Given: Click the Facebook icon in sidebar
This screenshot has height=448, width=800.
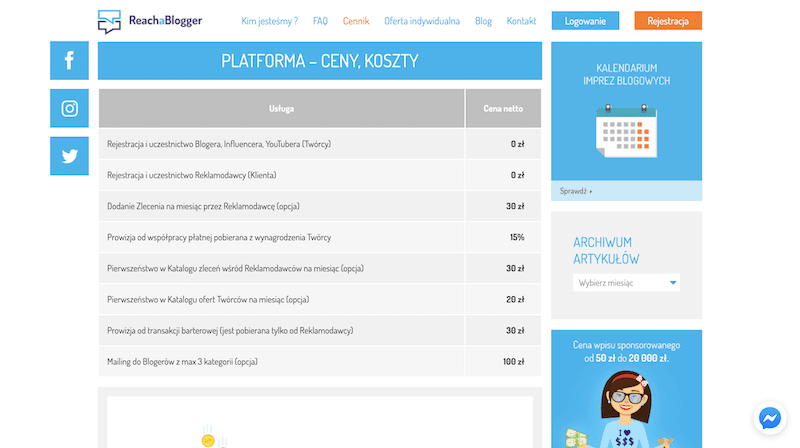Looking at the screenshot, I should (69, 61).
